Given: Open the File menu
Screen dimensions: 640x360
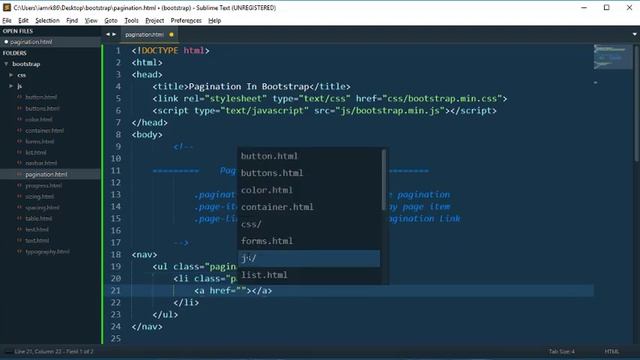Looking at the screenshot, I should pos(7,20).
